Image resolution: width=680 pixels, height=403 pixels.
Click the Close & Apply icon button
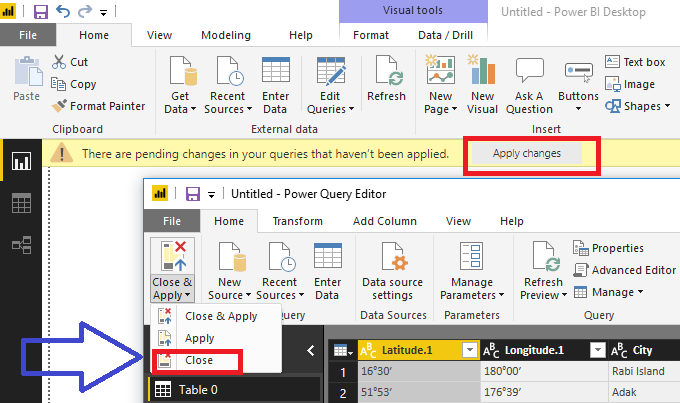[173, 256]
